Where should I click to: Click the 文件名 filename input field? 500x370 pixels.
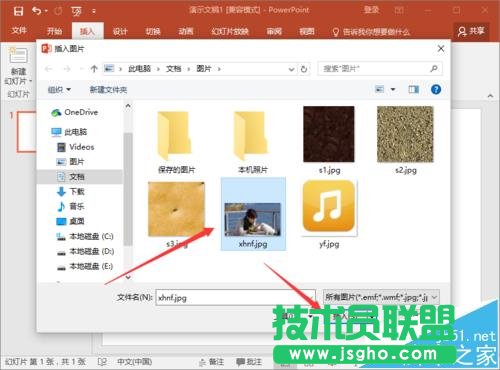[x=235, y=297]
